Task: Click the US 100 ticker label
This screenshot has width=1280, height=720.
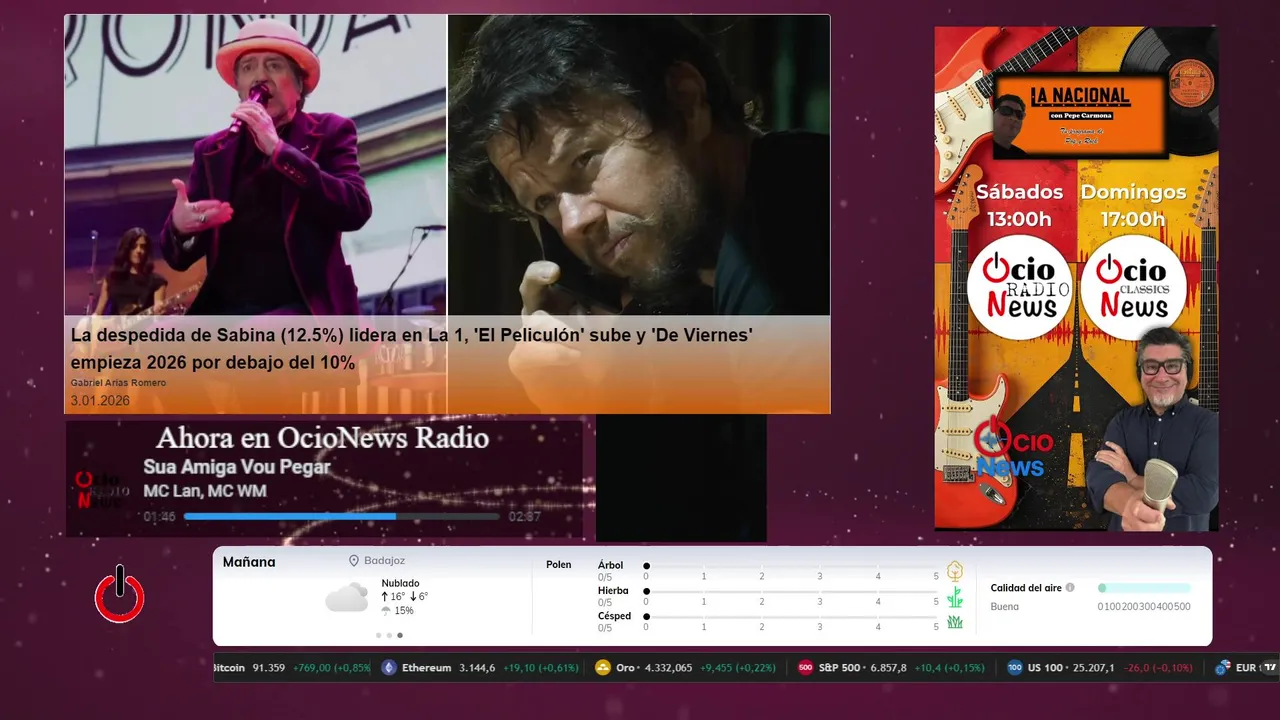Action: [1045, 668]
